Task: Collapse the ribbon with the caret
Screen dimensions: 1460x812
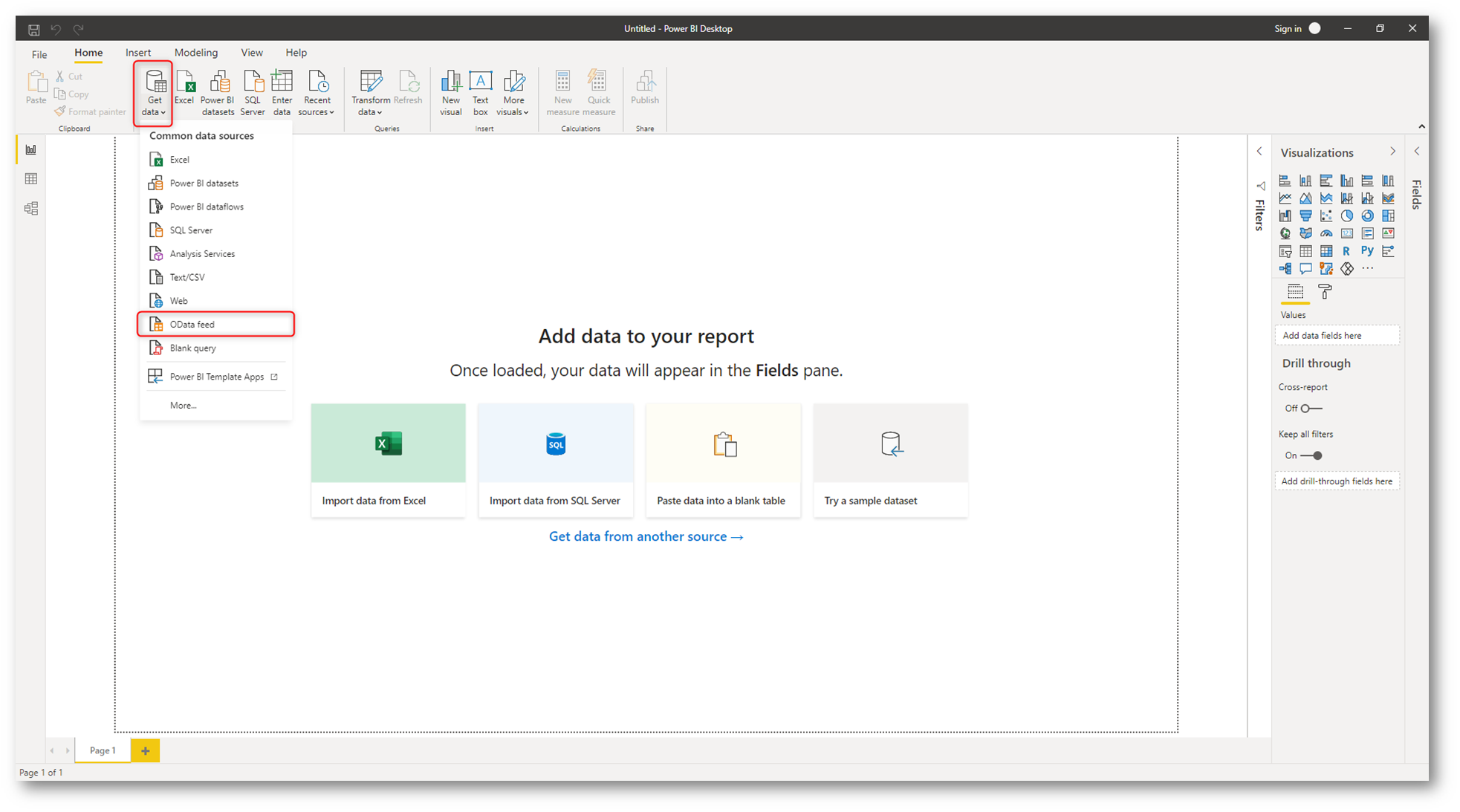Action: [1421, 126]
